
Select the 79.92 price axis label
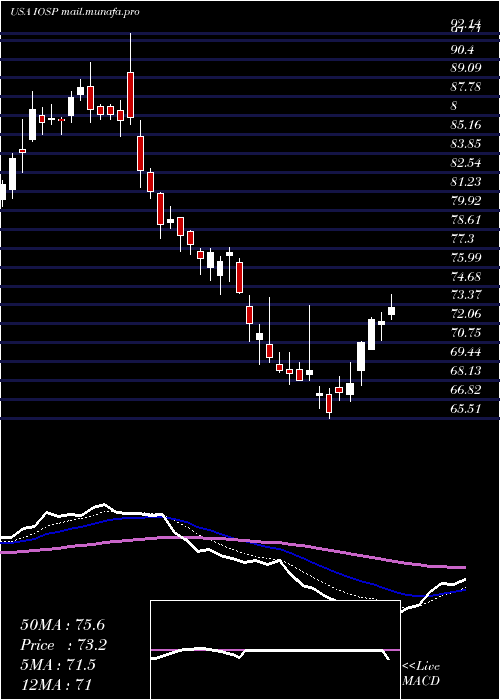click(x=467, y=200)
